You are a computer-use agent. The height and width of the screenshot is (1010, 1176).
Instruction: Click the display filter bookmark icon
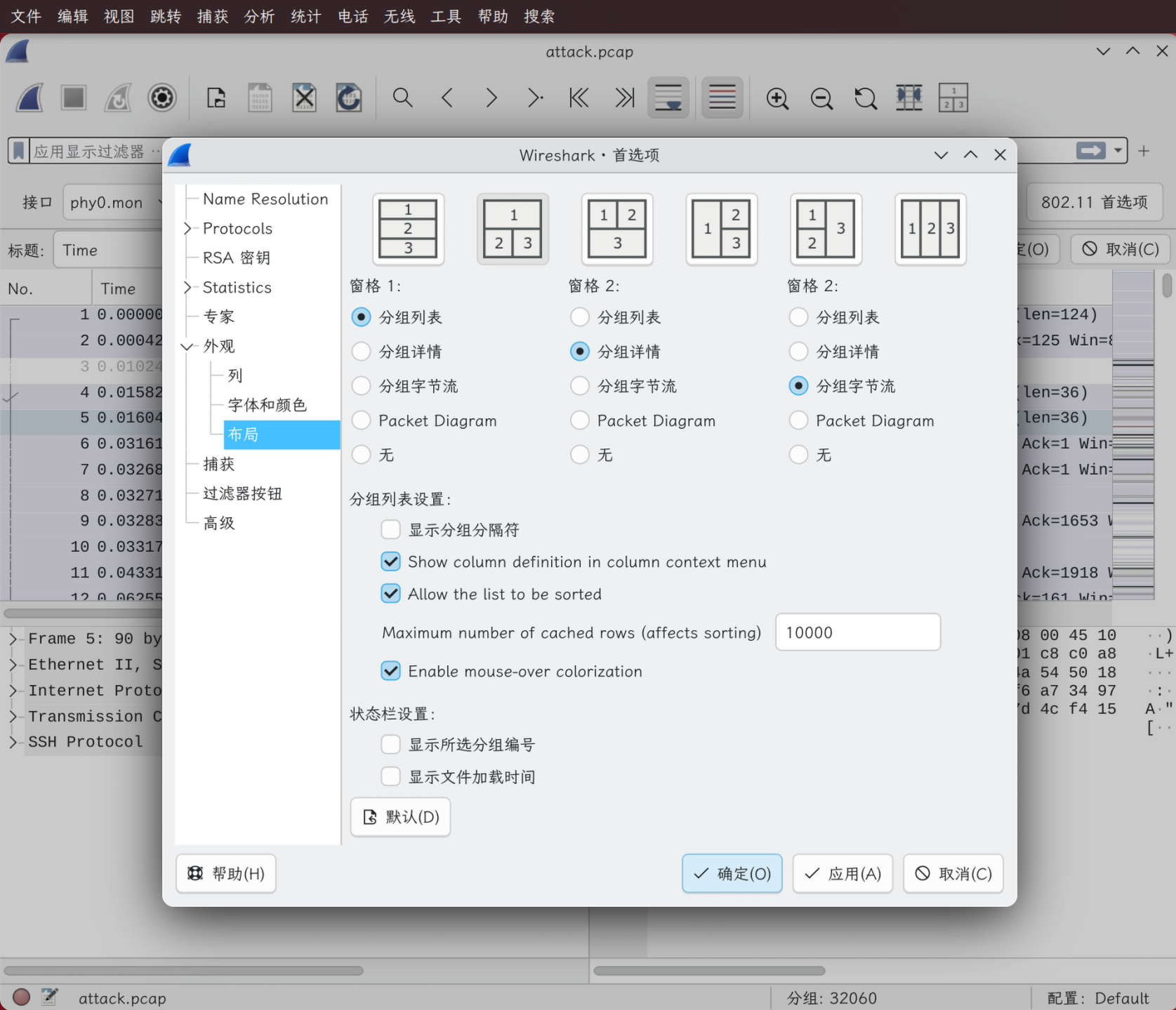(x=19, y=150)
